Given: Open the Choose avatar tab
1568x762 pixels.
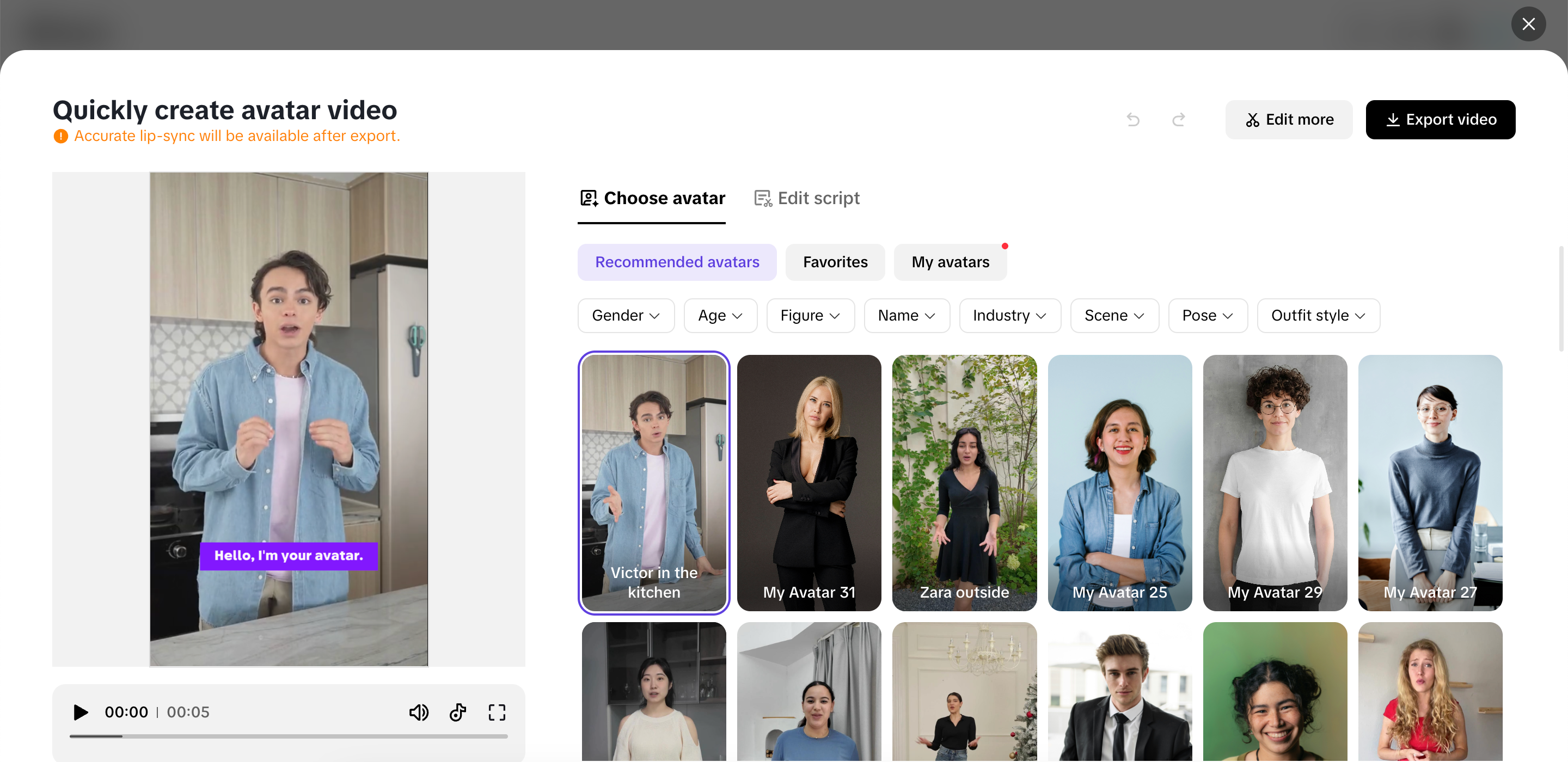Looking at the screenshot, I should point(652,198).
